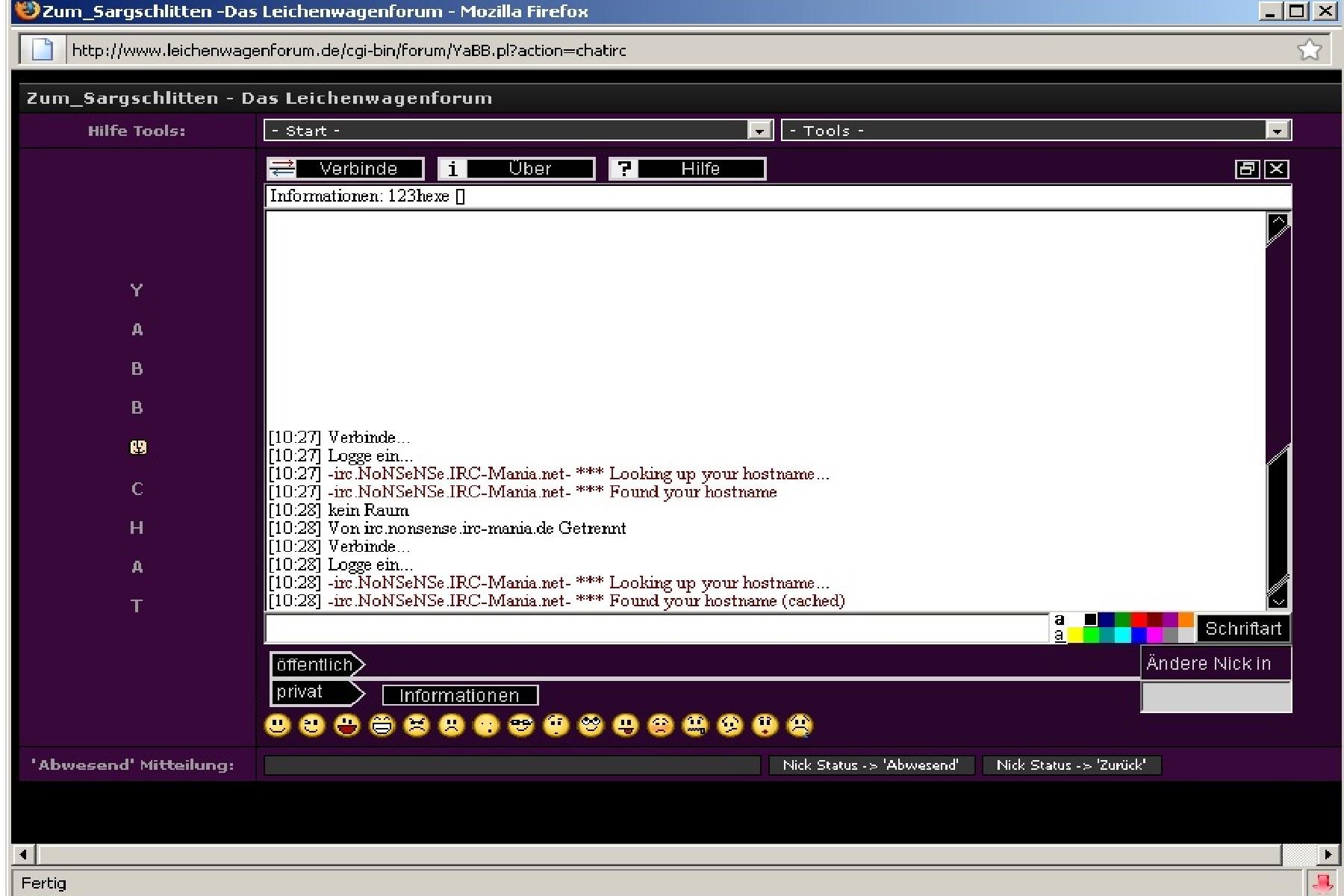Insert the crying emoticon
The width and height of the screenshot is (1344, 896).
(x=800, y=725)
